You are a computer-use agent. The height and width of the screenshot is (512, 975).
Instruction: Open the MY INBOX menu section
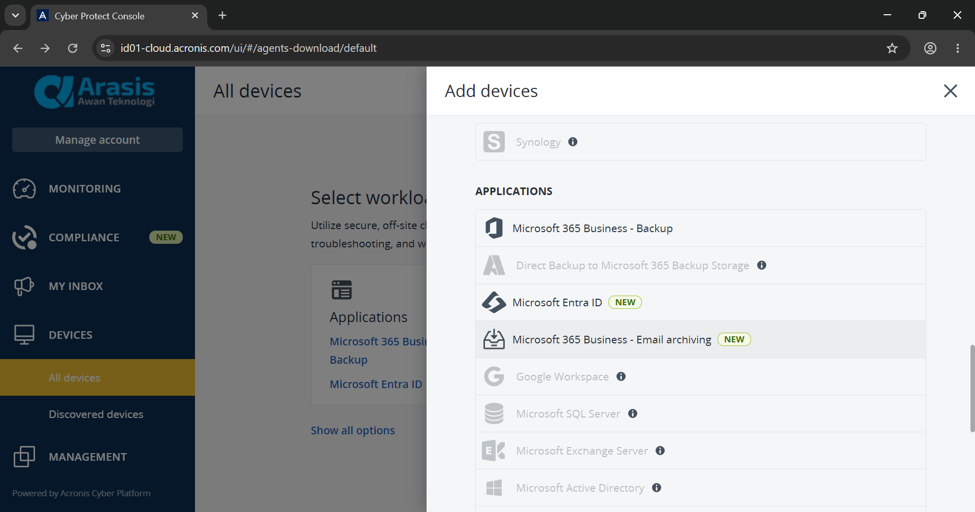pyautogui.click(x=98, y=286)
